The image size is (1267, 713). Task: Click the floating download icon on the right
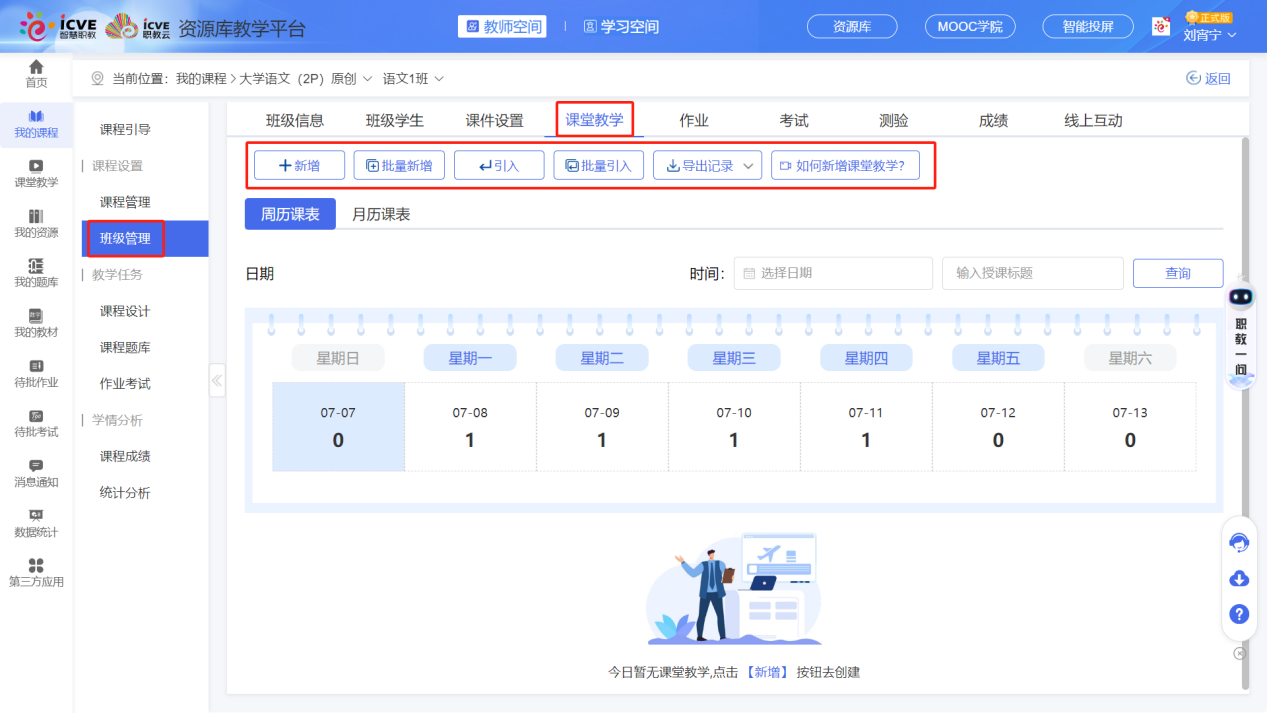tap(1239, 579)
